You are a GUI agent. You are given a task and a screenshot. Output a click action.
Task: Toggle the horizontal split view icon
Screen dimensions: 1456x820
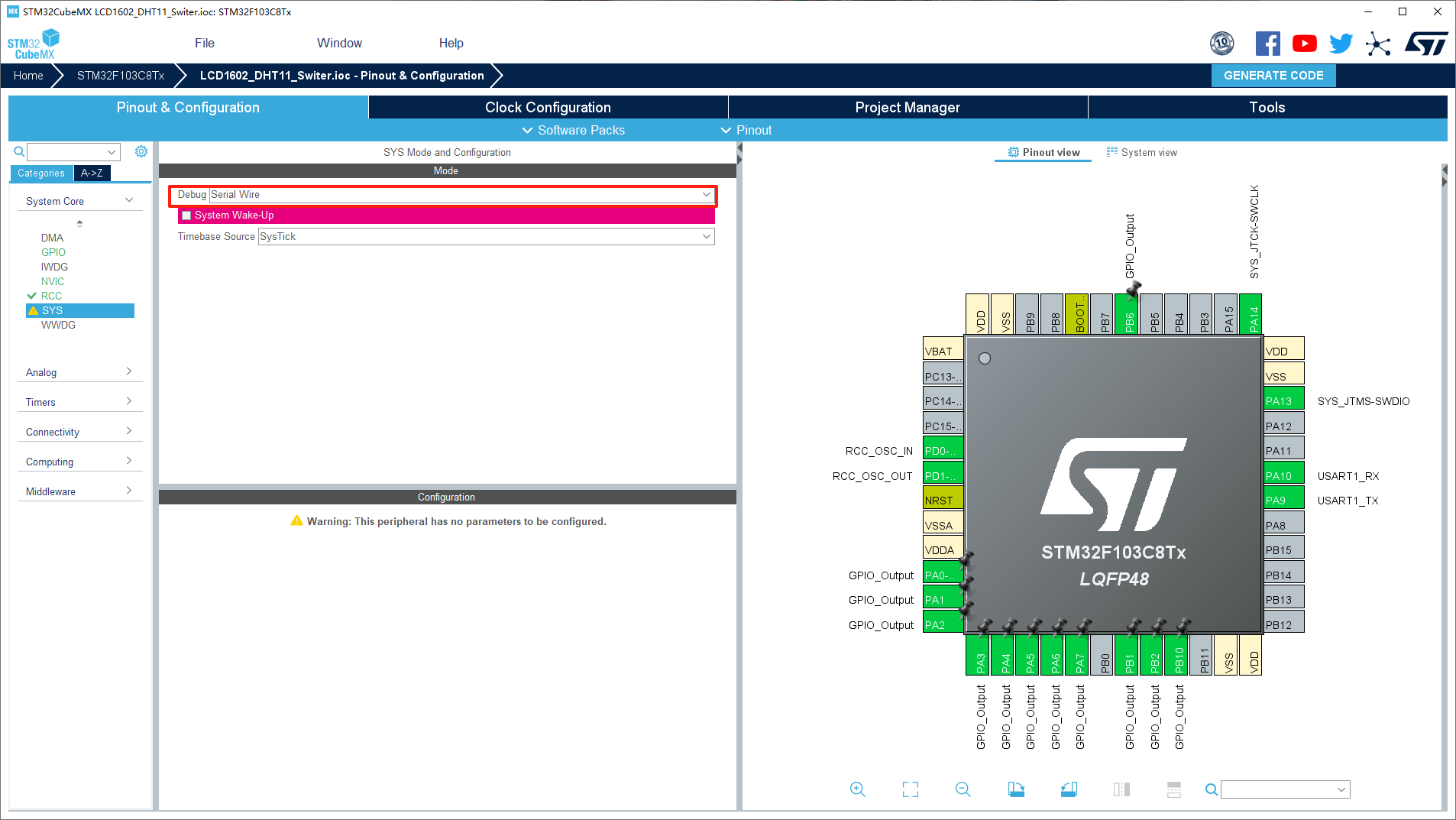click(x=1174, y=789)
